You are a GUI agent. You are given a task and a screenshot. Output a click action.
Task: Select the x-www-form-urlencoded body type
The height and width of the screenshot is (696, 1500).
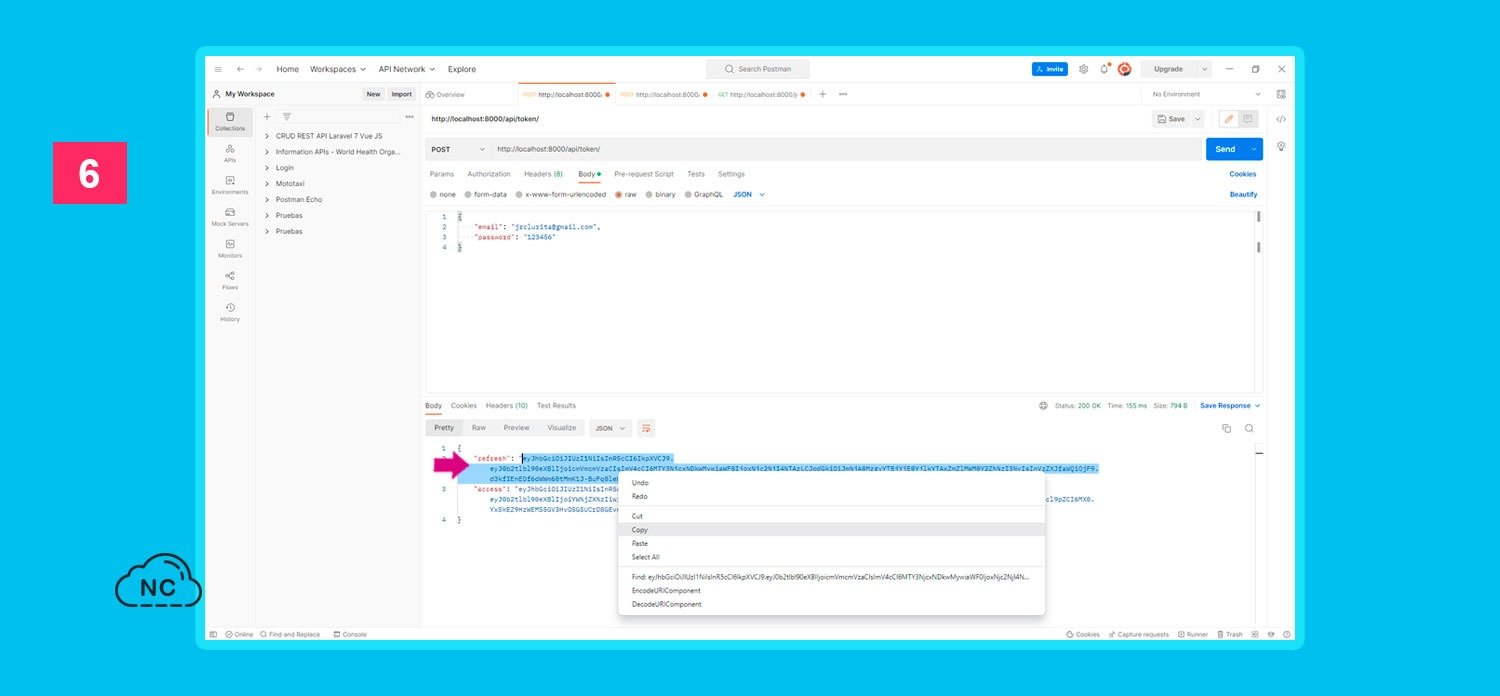[561, 194]
